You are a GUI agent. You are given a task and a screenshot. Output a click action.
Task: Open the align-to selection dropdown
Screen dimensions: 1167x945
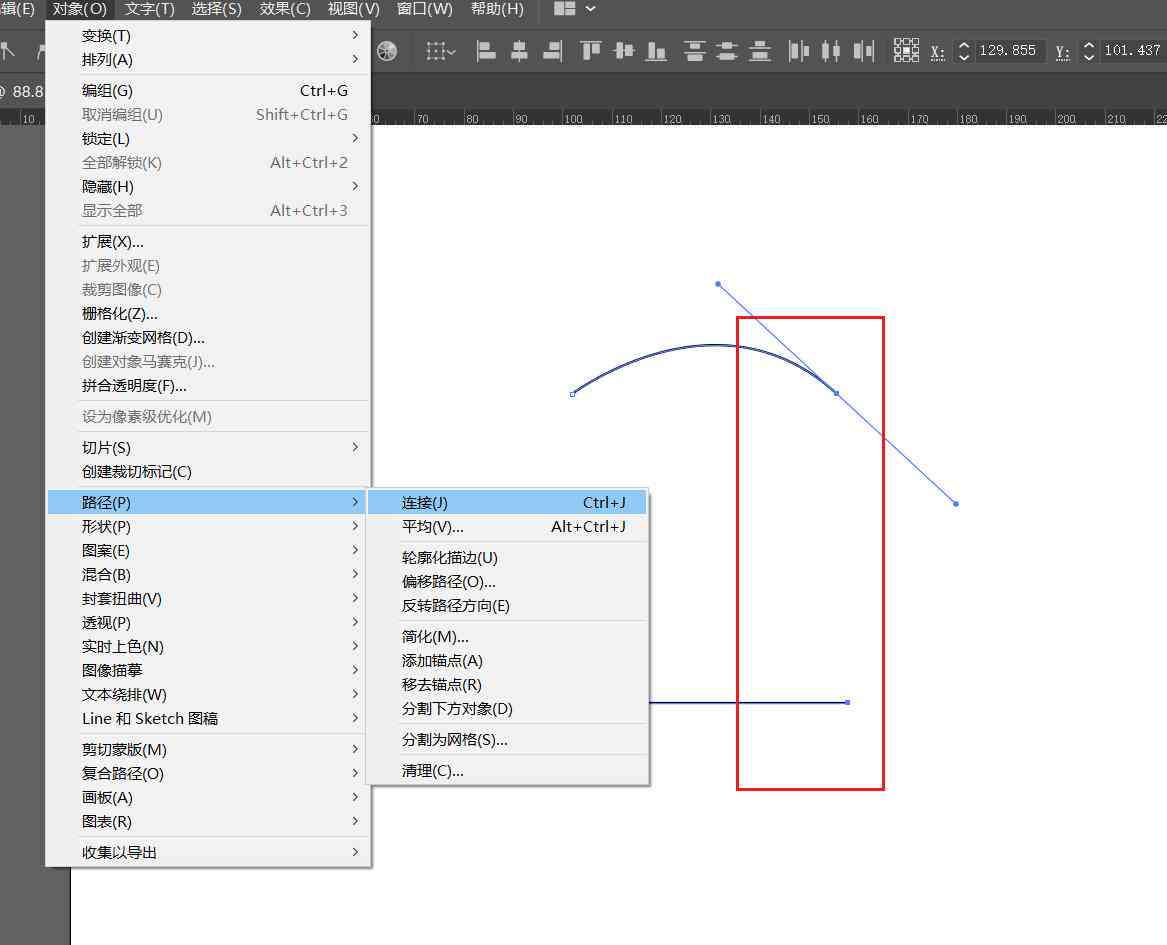[440, 51]
